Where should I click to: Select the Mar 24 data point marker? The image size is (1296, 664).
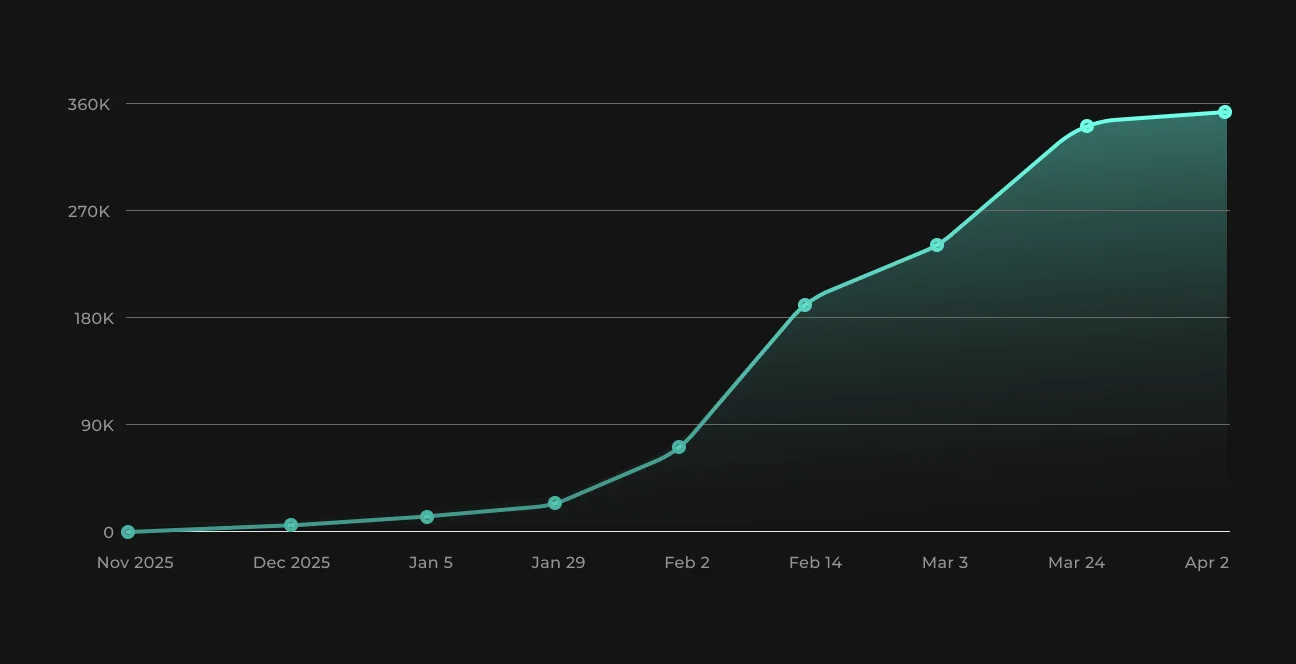click(1087, 126)
